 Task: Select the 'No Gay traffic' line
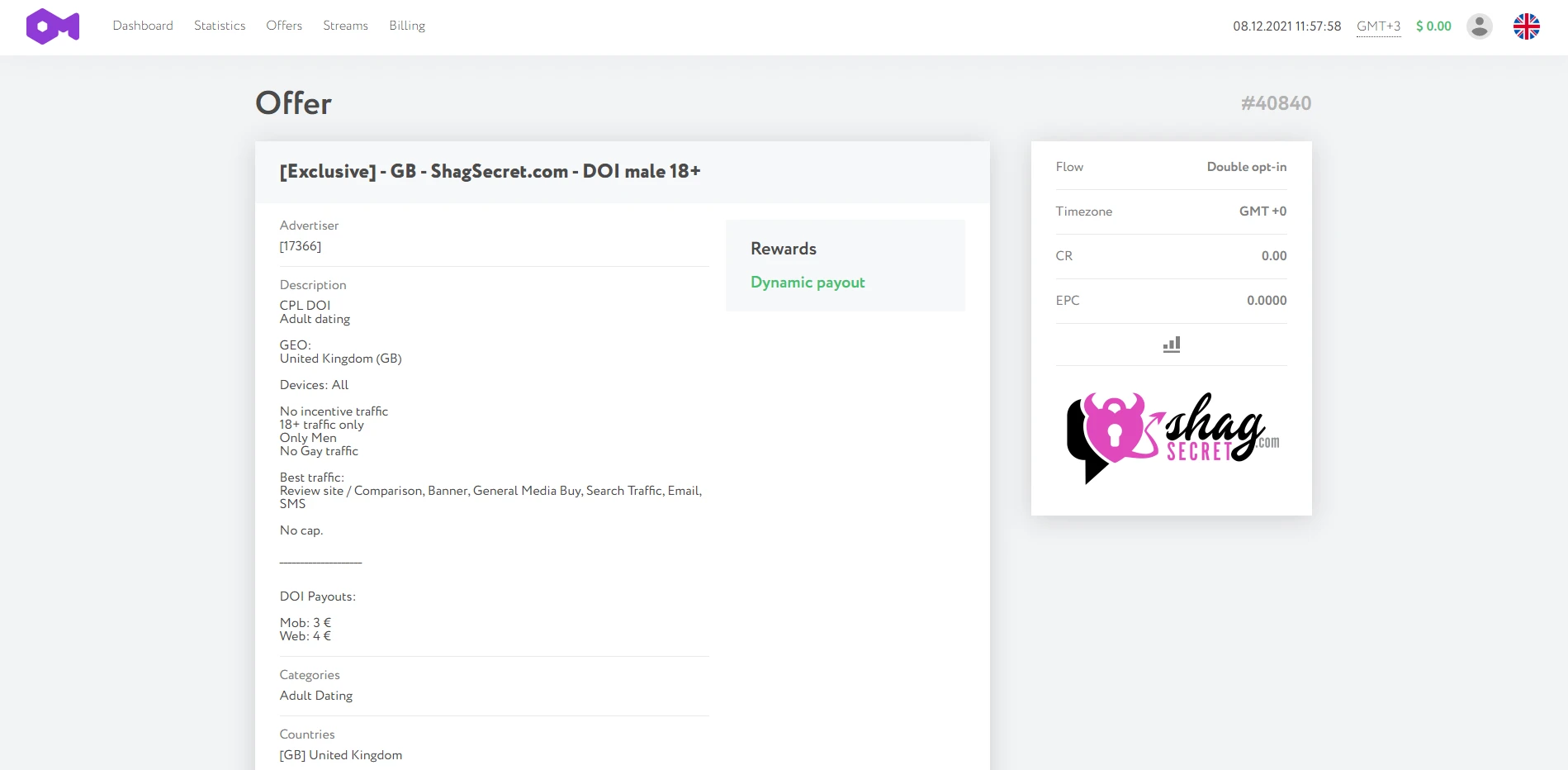tap(319, 451)
